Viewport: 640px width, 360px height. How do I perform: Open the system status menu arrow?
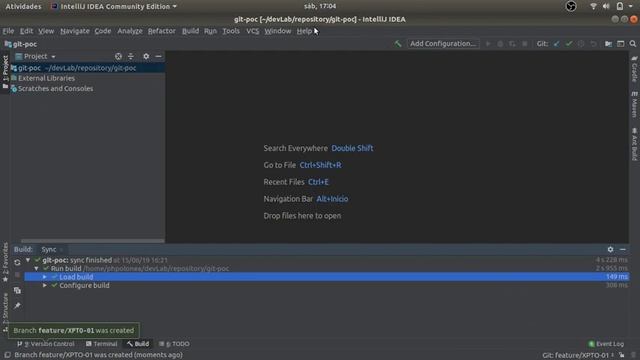(631, 7)
